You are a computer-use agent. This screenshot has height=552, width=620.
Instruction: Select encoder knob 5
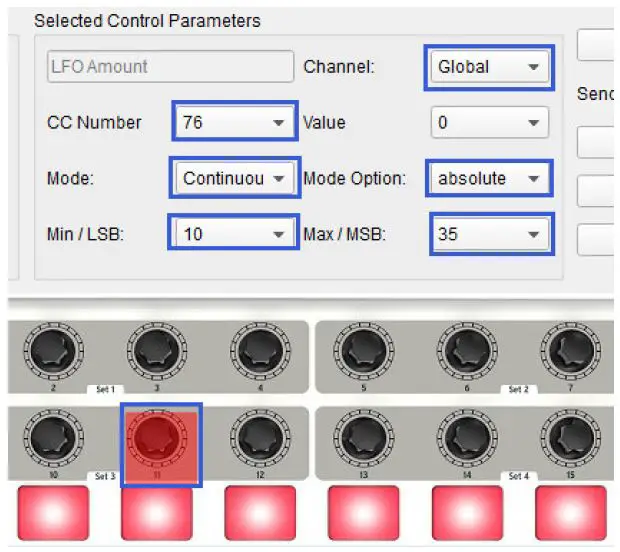pyautogui.click(x=364, y=352)
